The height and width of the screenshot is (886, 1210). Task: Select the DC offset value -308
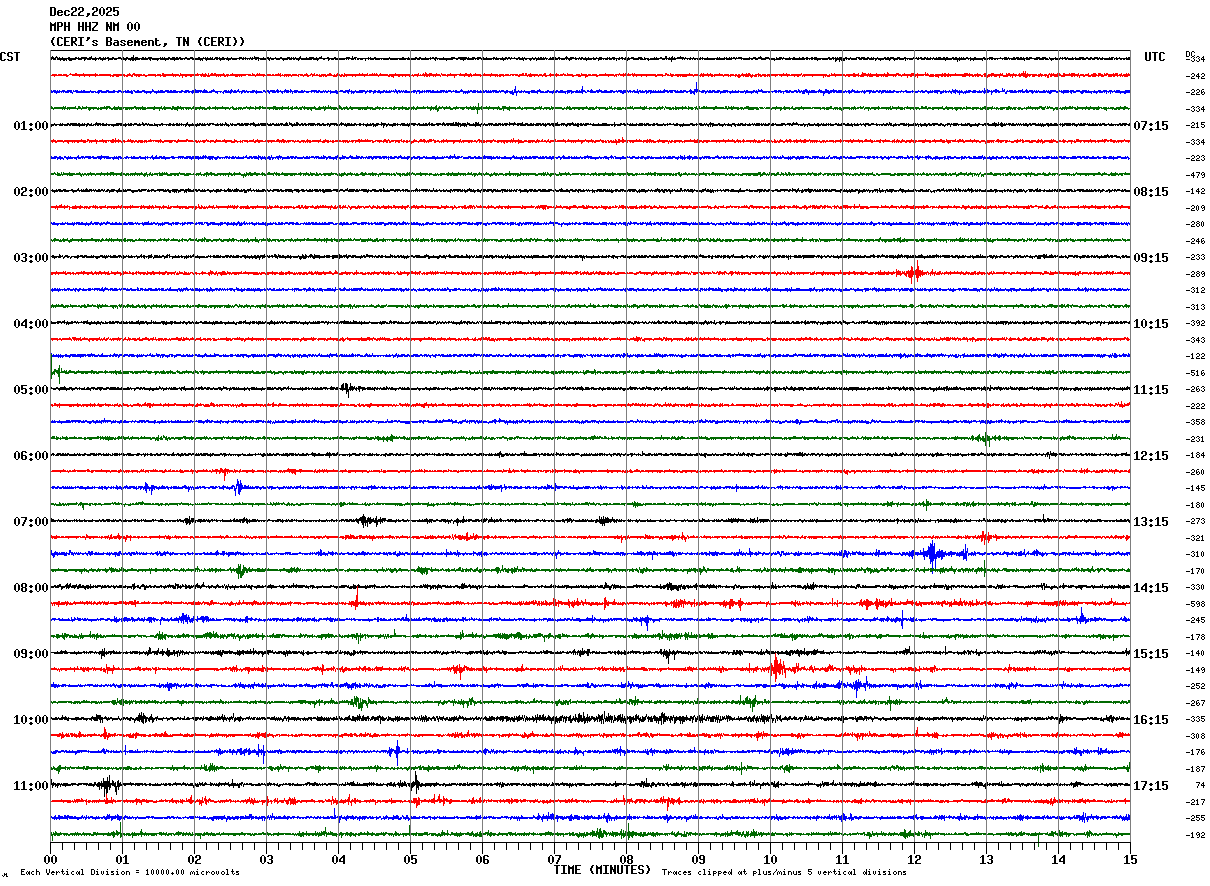click(x=1195, y=736)
